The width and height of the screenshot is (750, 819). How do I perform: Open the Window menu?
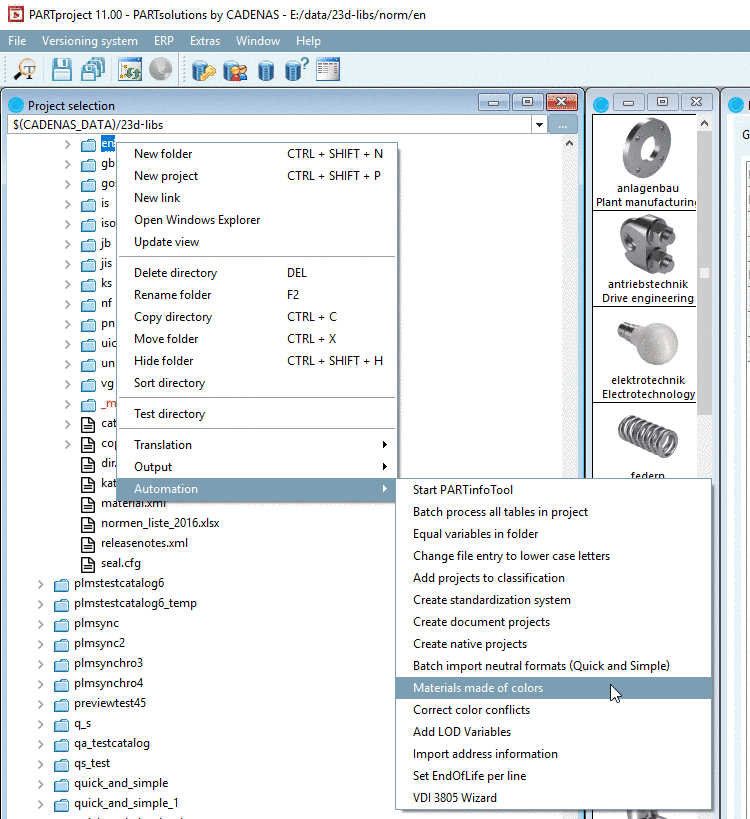(258, 41)
